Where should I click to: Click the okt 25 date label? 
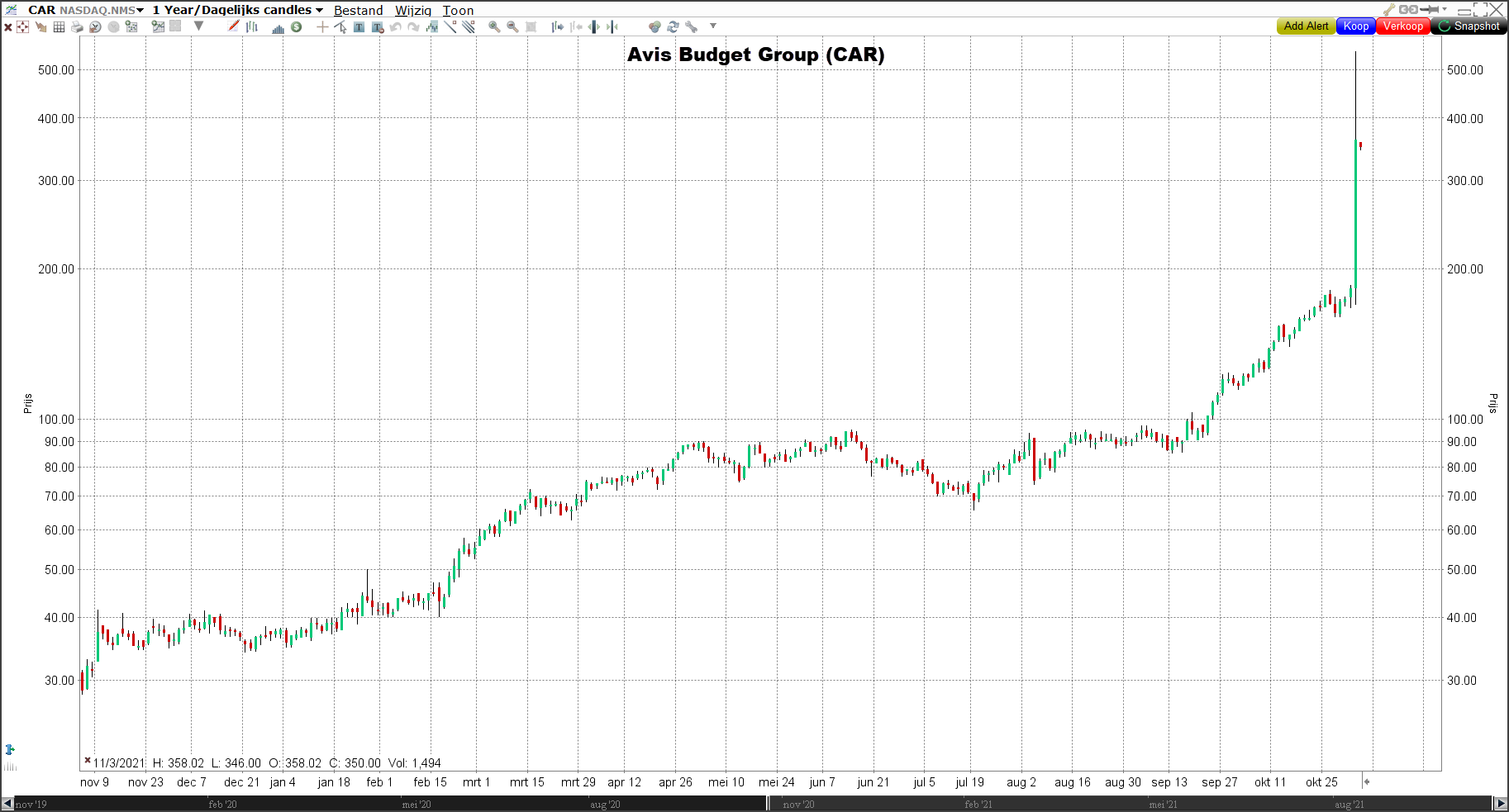coord(1321,782)
